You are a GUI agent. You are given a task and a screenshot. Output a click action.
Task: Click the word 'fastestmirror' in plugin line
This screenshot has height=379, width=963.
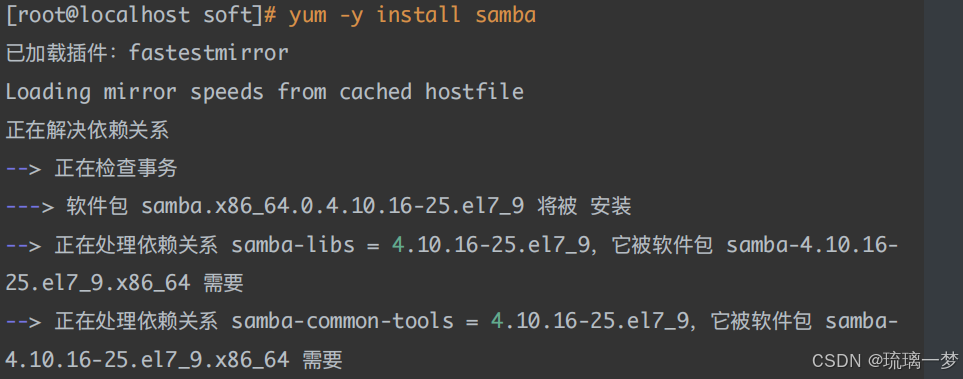click(208, 53)
